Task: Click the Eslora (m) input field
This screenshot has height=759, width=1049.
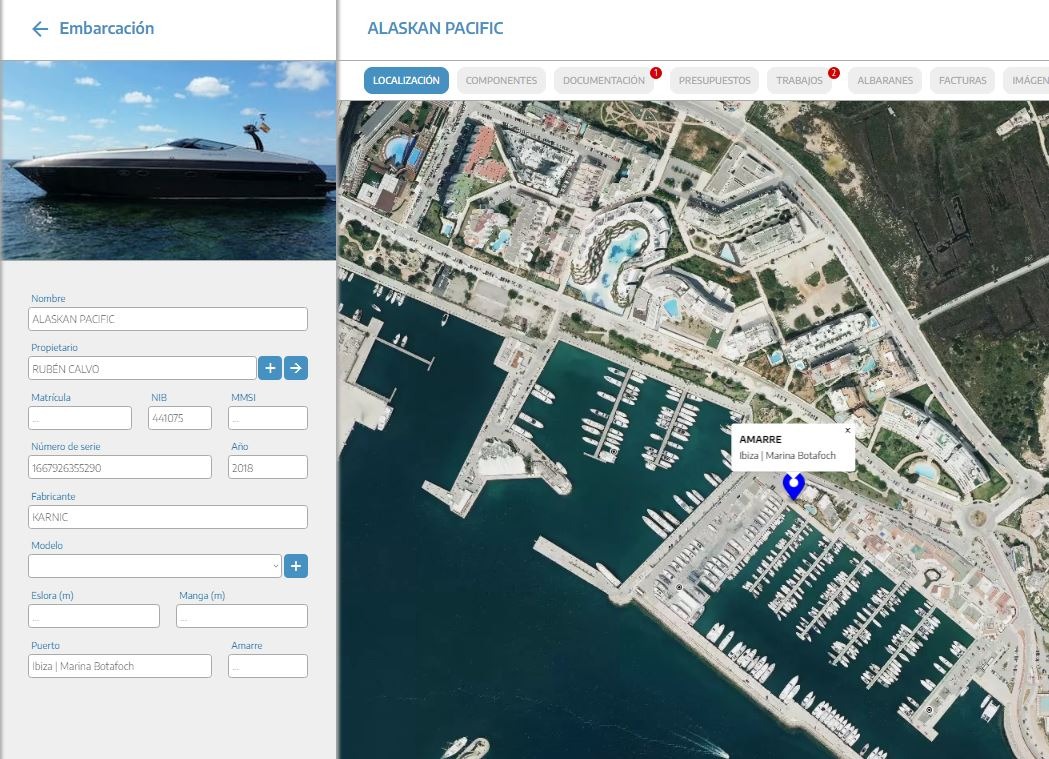Action: tap(94, 616)
